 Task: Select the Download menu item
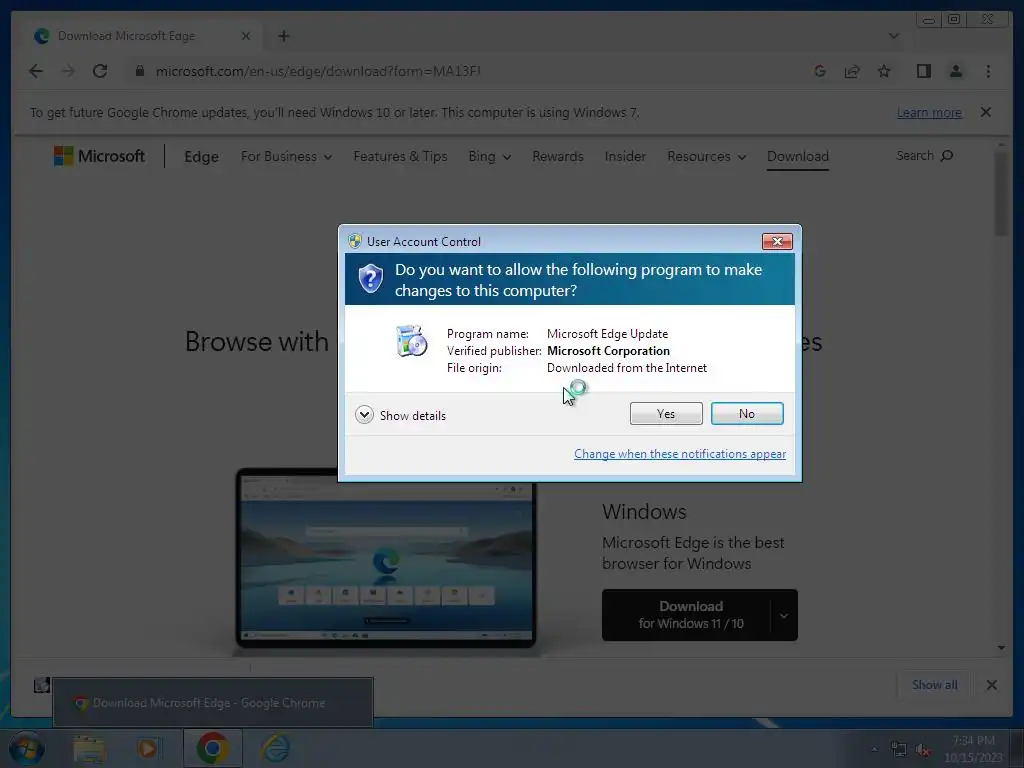point(797,157)
